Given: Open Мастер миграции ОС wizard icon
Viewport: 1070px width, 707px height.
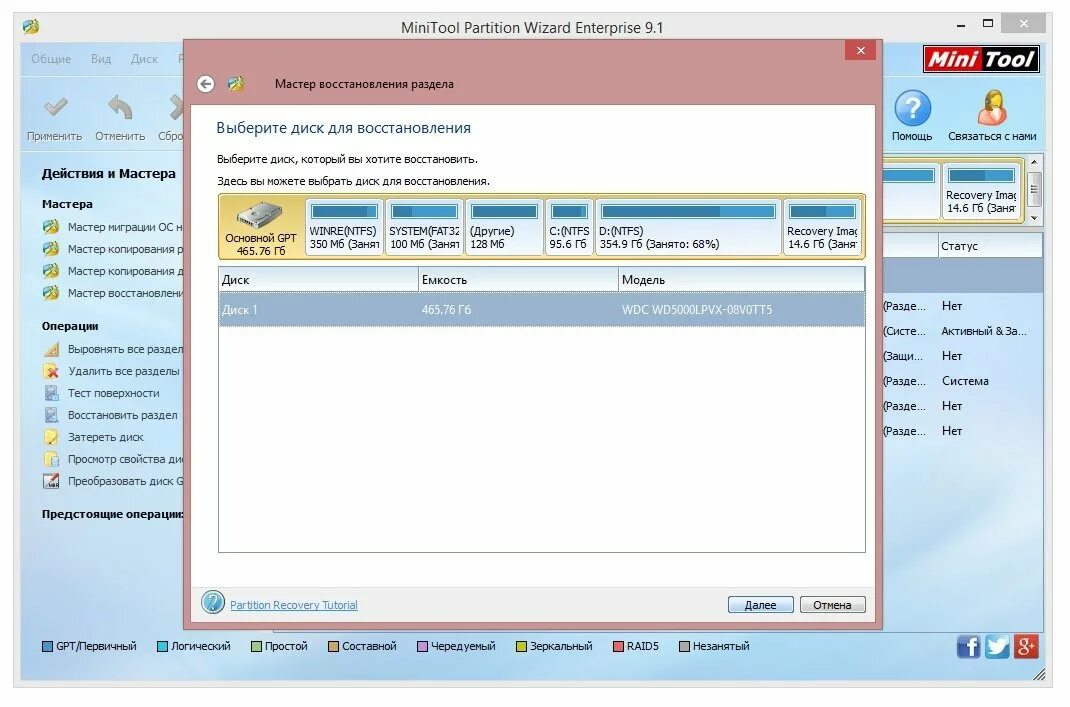Looking at the screenshot, I should [51, 227].
